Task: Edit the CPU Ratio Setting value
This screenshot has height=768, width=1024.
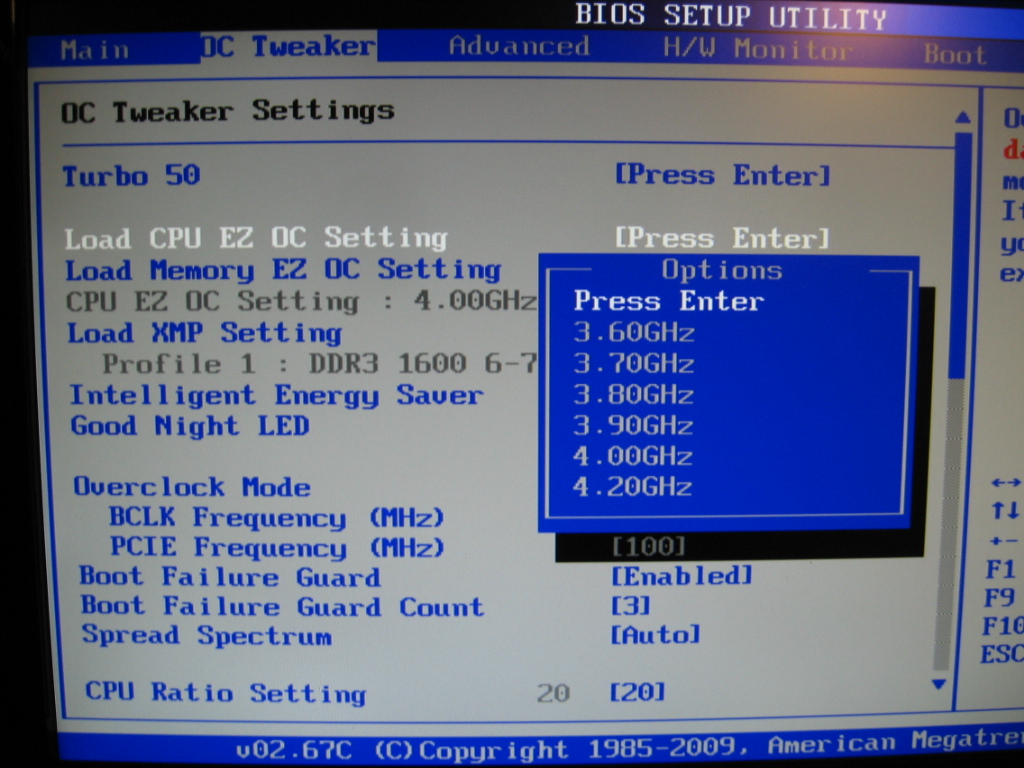Action: [637, 692]
